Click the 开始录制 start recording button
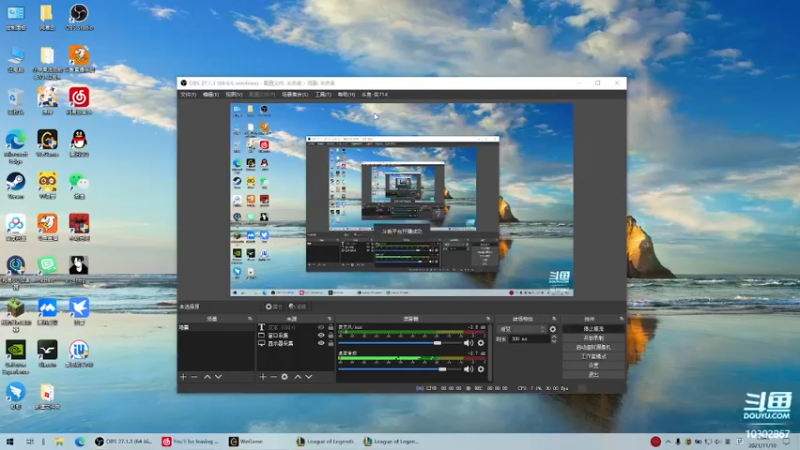Image resolution: width=800 pixels, height=450 pixels. pos(593,338)
